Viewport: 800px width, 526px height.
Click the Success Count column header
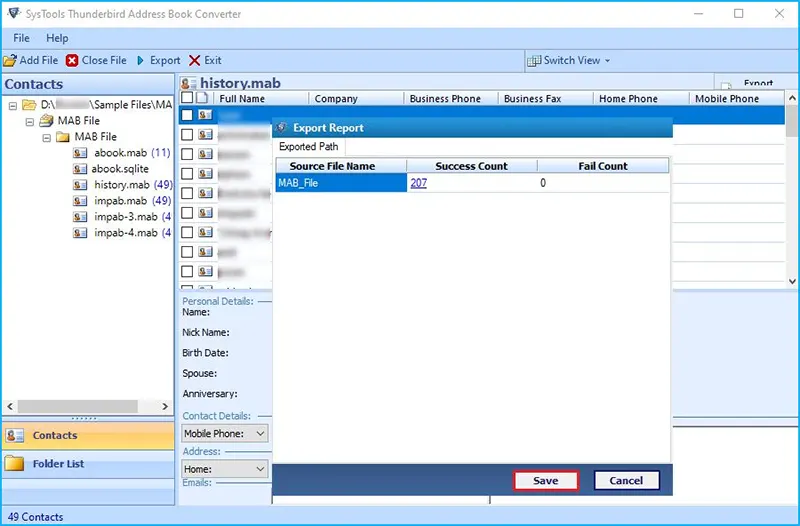click(471, 166)
